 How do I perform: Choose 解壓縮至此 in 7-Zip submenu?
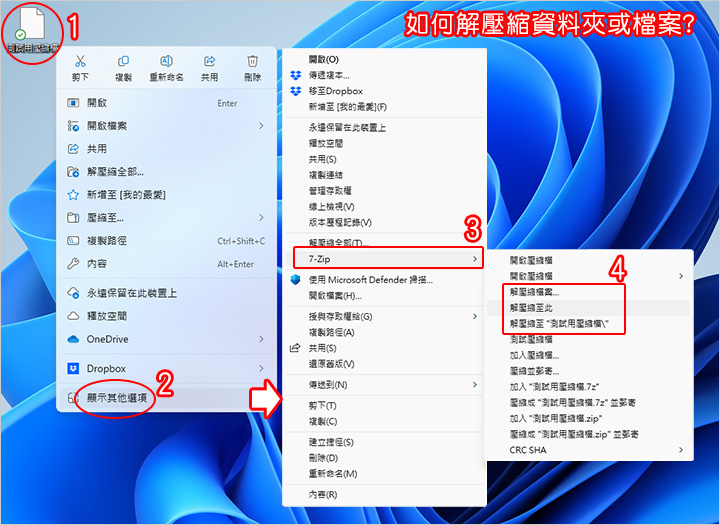coord(531,308)
